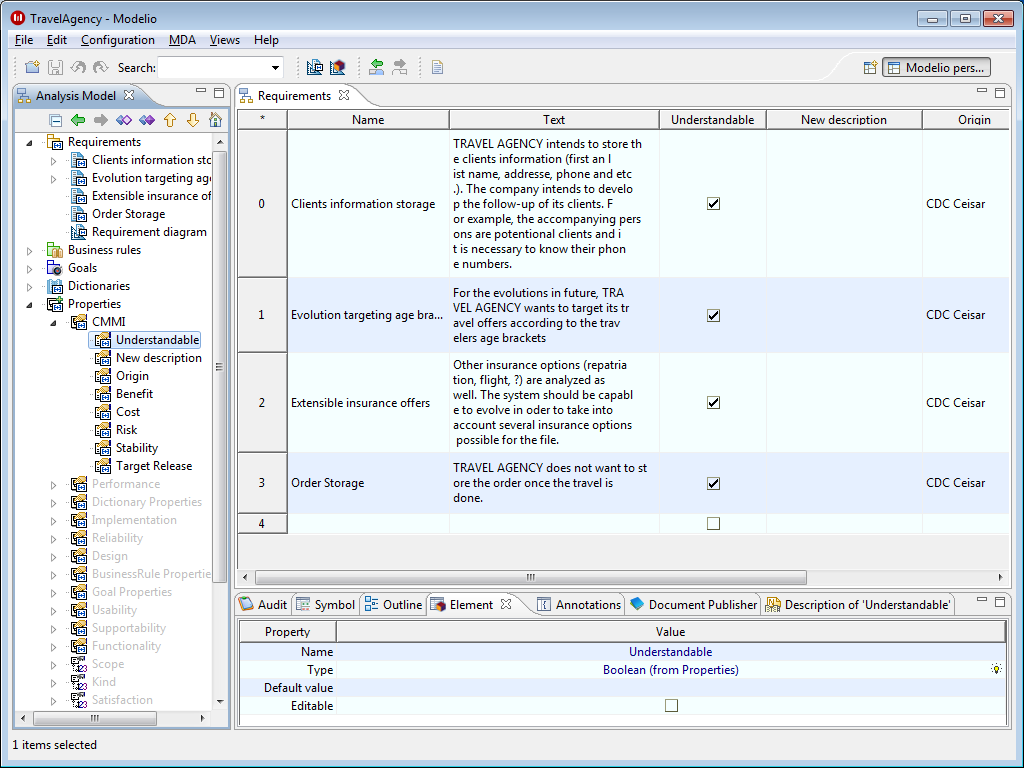Switch to the Audit tab
This screenshot has height=768, width=1024.
tap(264, 605)
